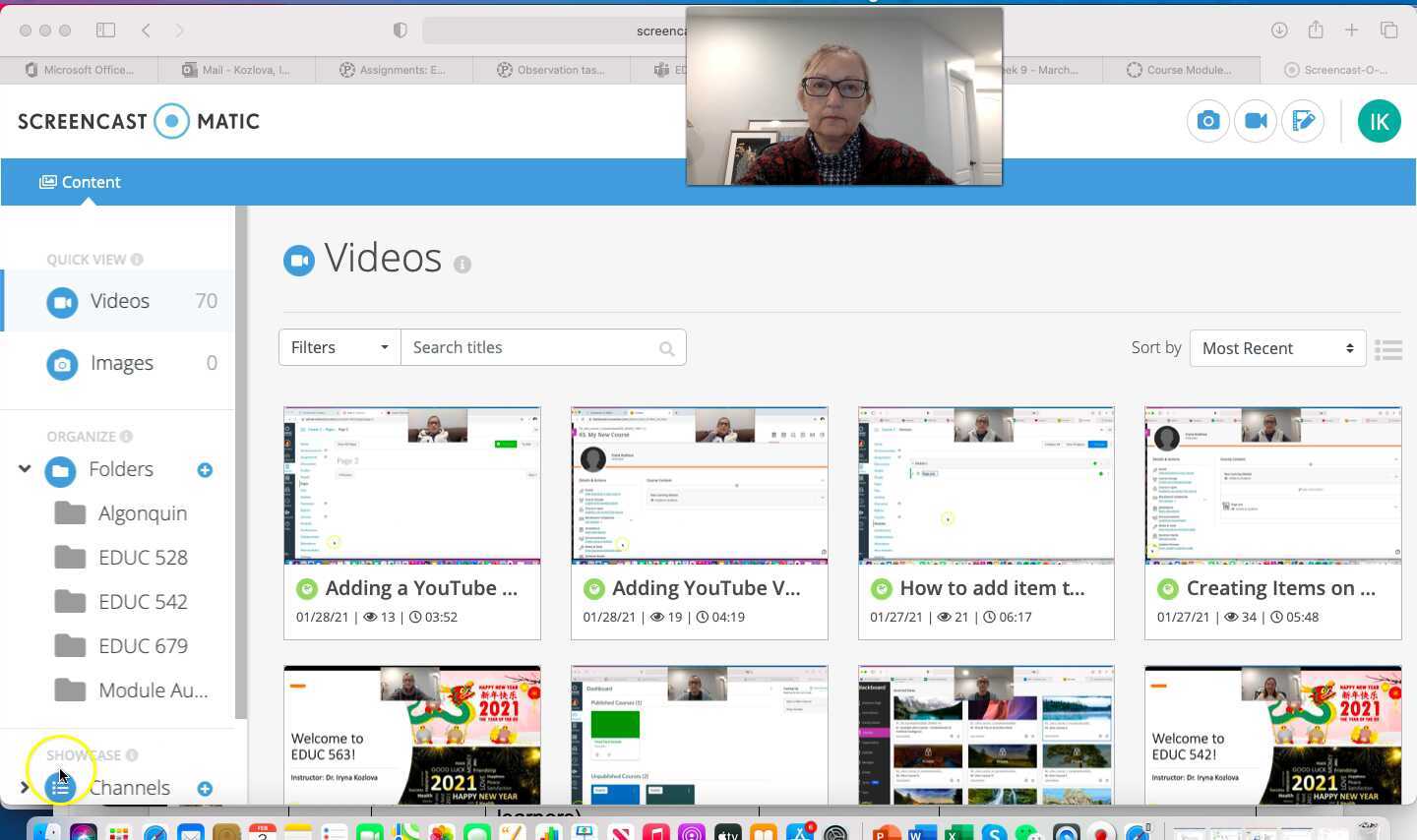Open the EDUC 542 folder

tap(143, 601)
